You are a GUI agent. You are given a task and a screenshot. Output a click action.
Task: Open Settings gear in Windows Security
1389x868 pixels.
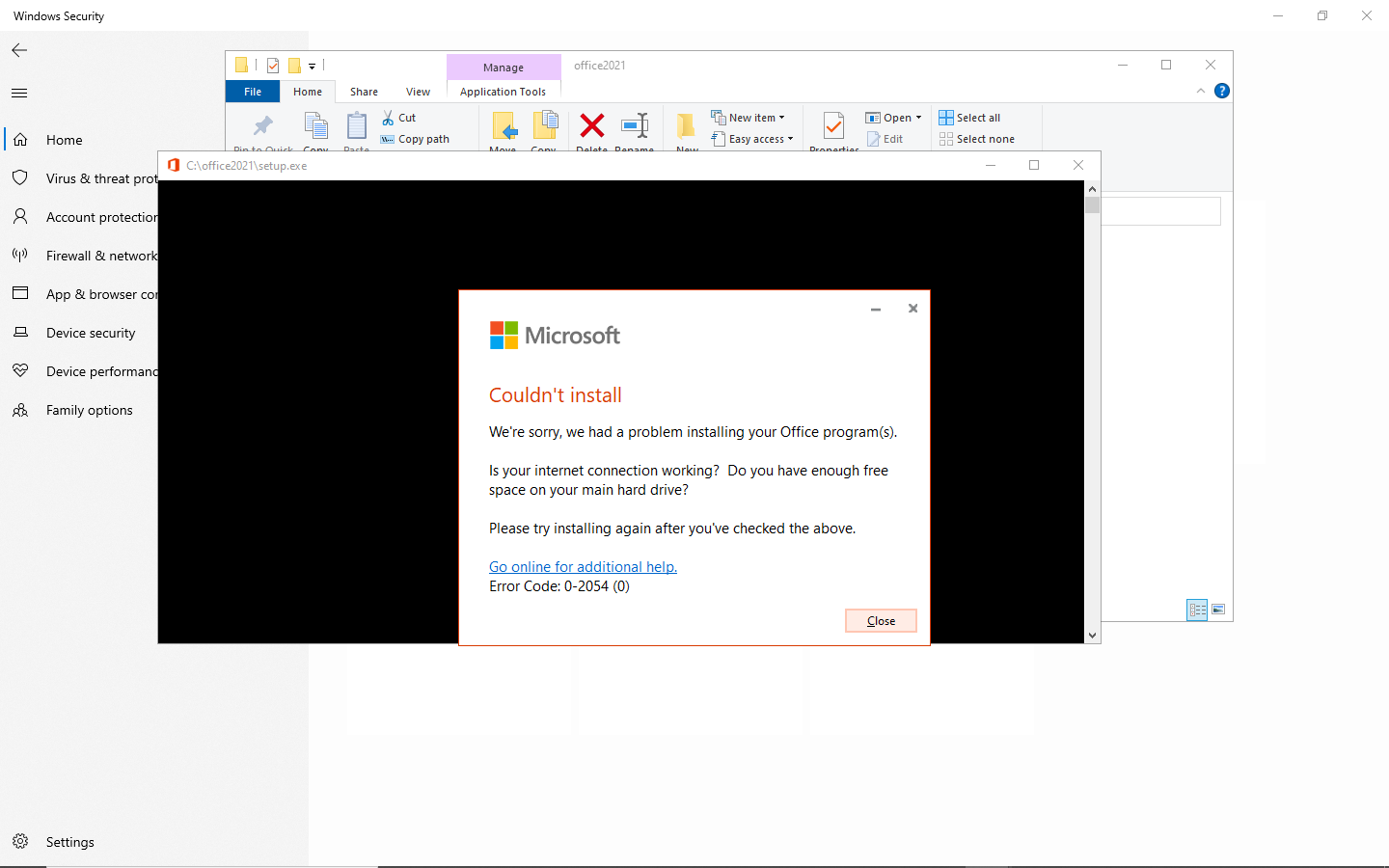click(20, 842)
